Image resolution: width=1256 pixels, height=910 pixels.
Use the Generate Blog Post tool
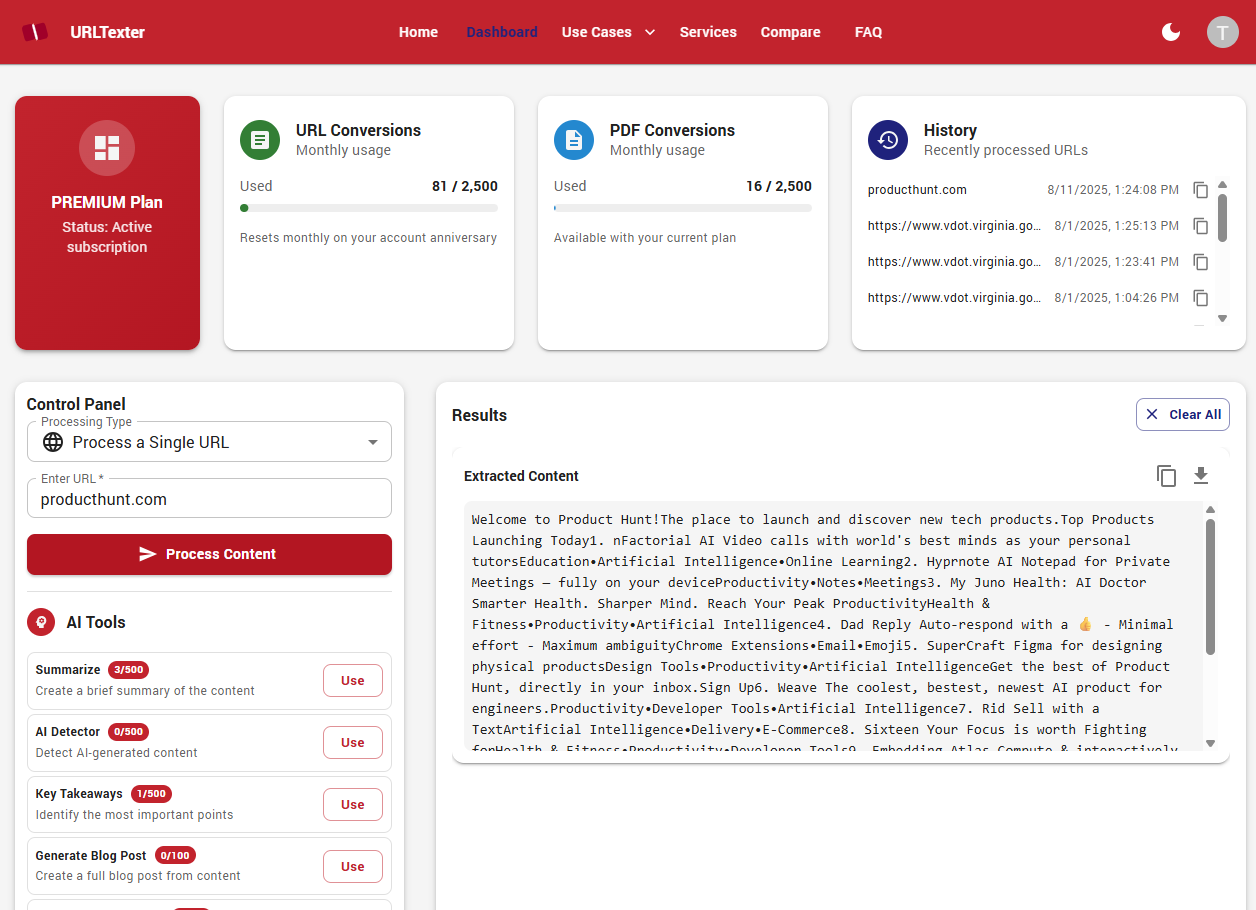point(352,866)
